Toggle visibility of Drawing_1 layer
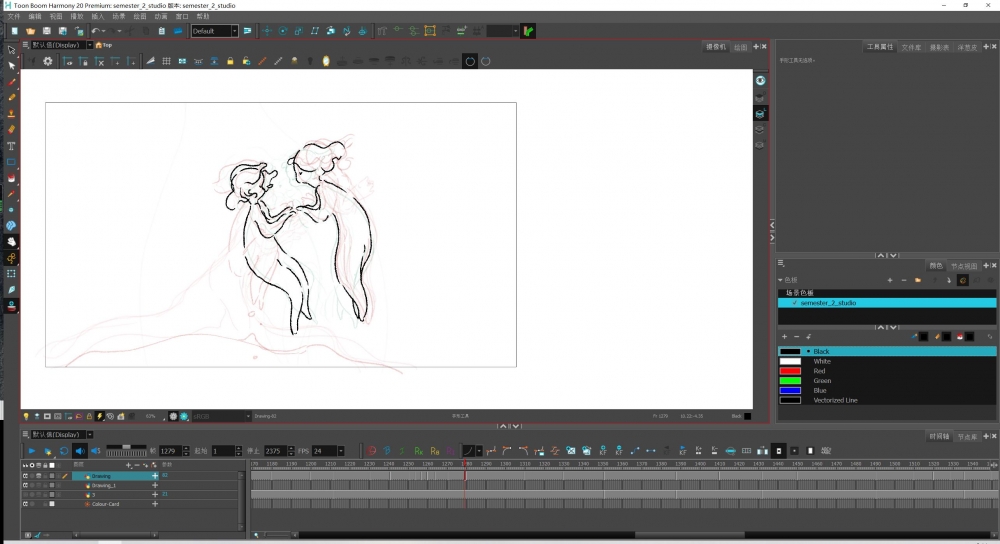The width and height of the screenshot is (1000, 544). click(x=26, y=485)
